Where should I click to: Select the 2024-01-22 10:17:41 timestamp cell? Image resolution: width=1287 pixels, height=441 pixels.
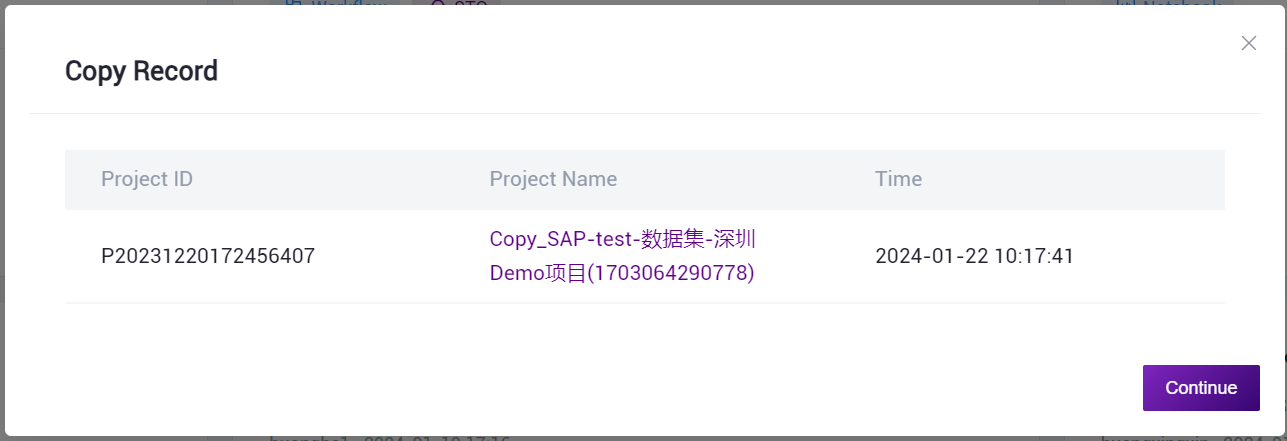point(974,256)
